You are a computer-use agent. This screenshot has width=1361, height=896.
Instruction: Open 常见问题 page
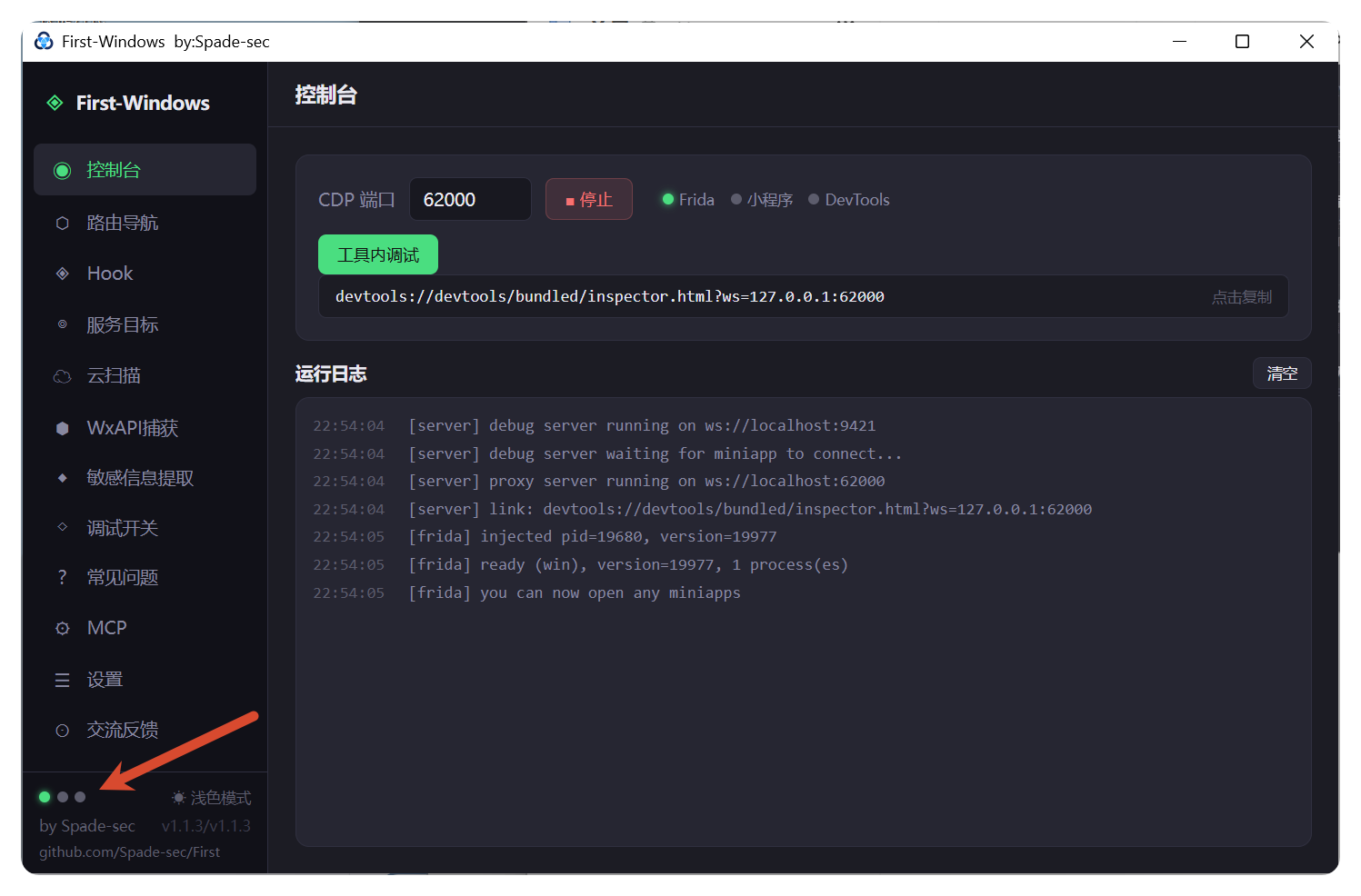(x=145, y=578)
